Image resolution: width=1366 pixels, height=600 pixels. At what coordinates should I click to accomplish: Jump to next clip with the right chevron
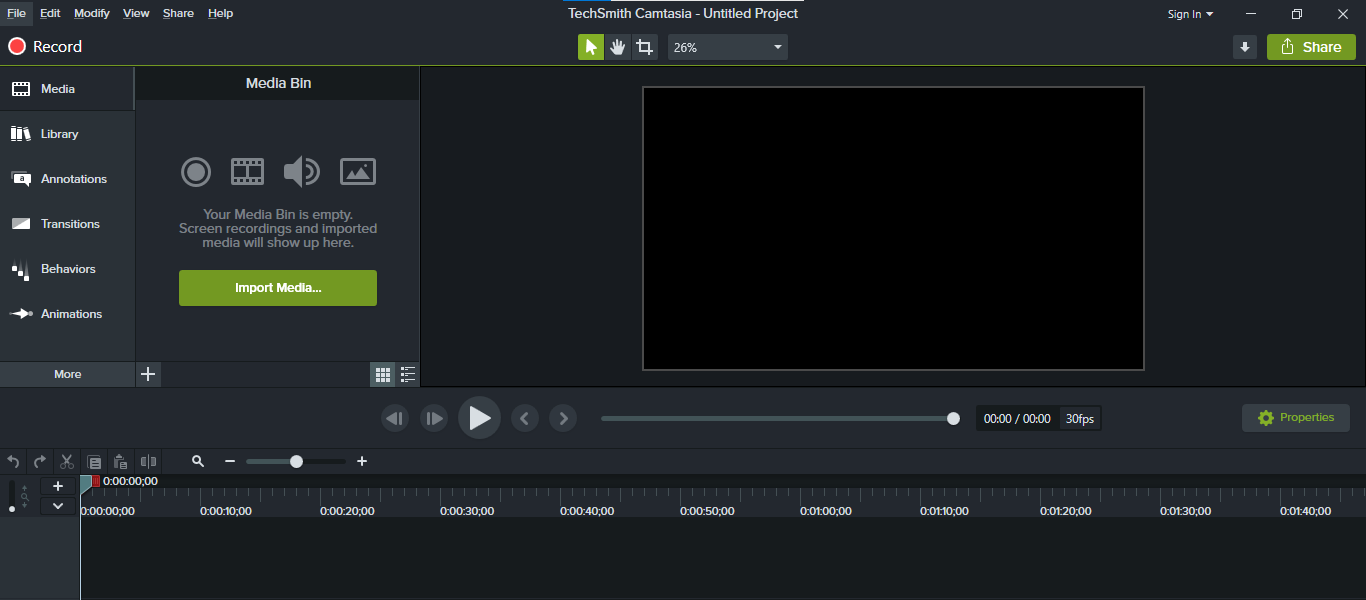[x=563, y=418]
